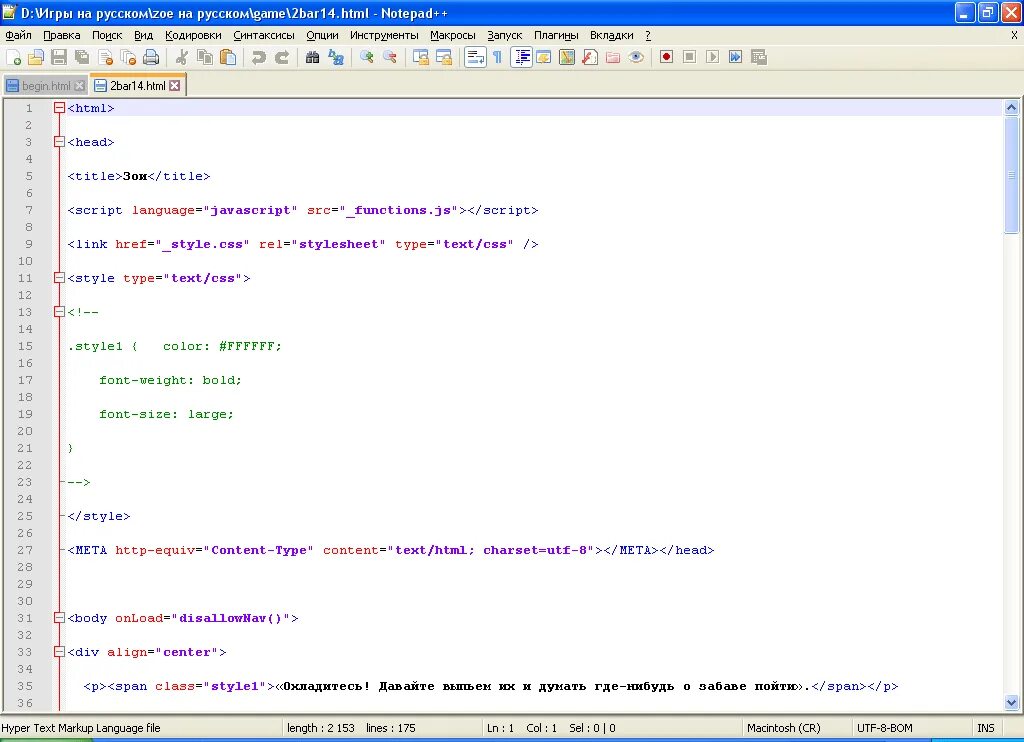Screen dimensions: 1024x742
Task: Start macro recording with the red dot
Action: [666, 57]
